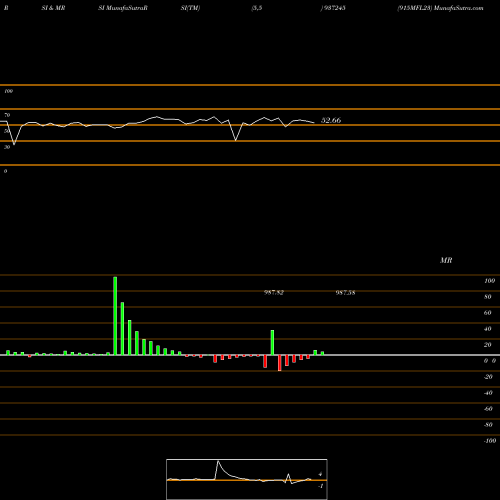Click the RSI axis label 30
This screenshot has height=500, width=500.
(7, 147)
